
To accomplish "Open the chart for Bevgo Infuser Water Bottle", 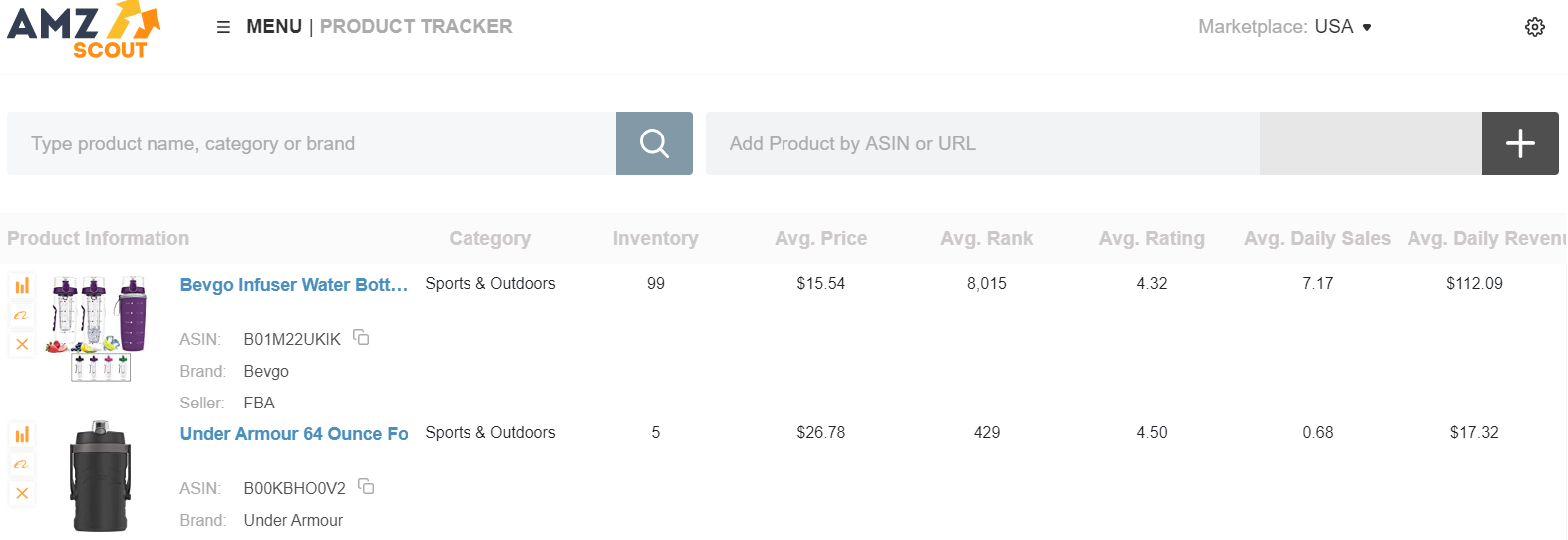I will tap(22, 286).
